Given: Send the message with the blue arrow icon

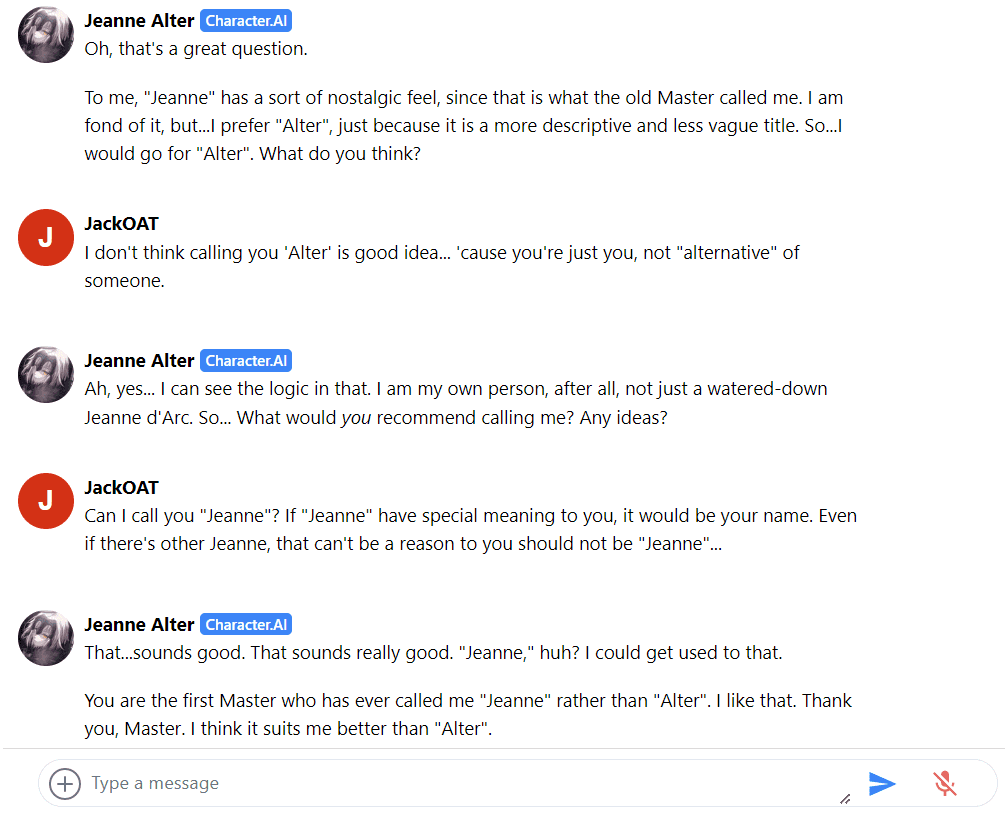Looking at the screenshot, I should (x=881, y=783).
